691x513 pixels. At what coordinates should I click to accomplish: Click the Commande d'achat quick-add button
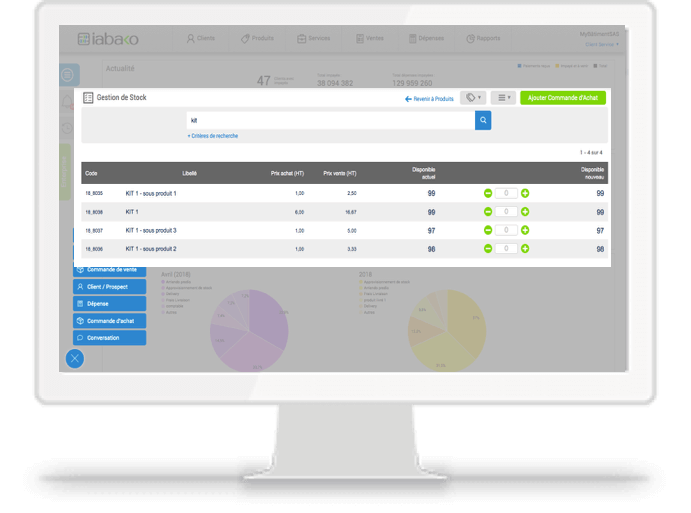[109, 321]
